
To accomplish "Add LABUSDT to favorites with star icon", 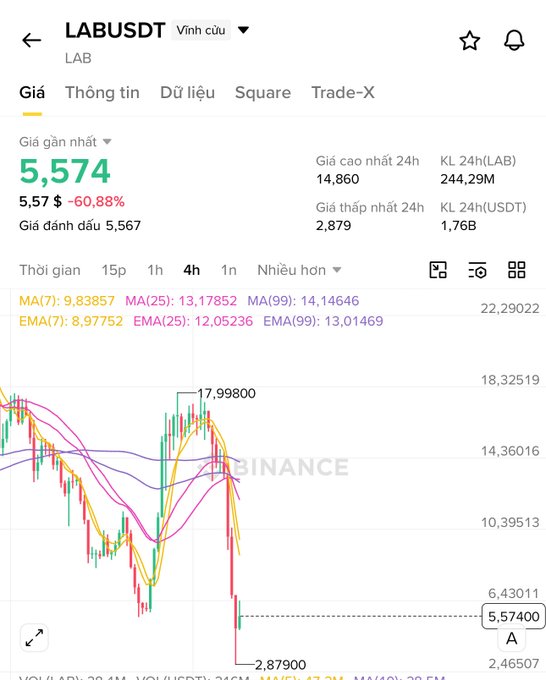I will point(470,41).
